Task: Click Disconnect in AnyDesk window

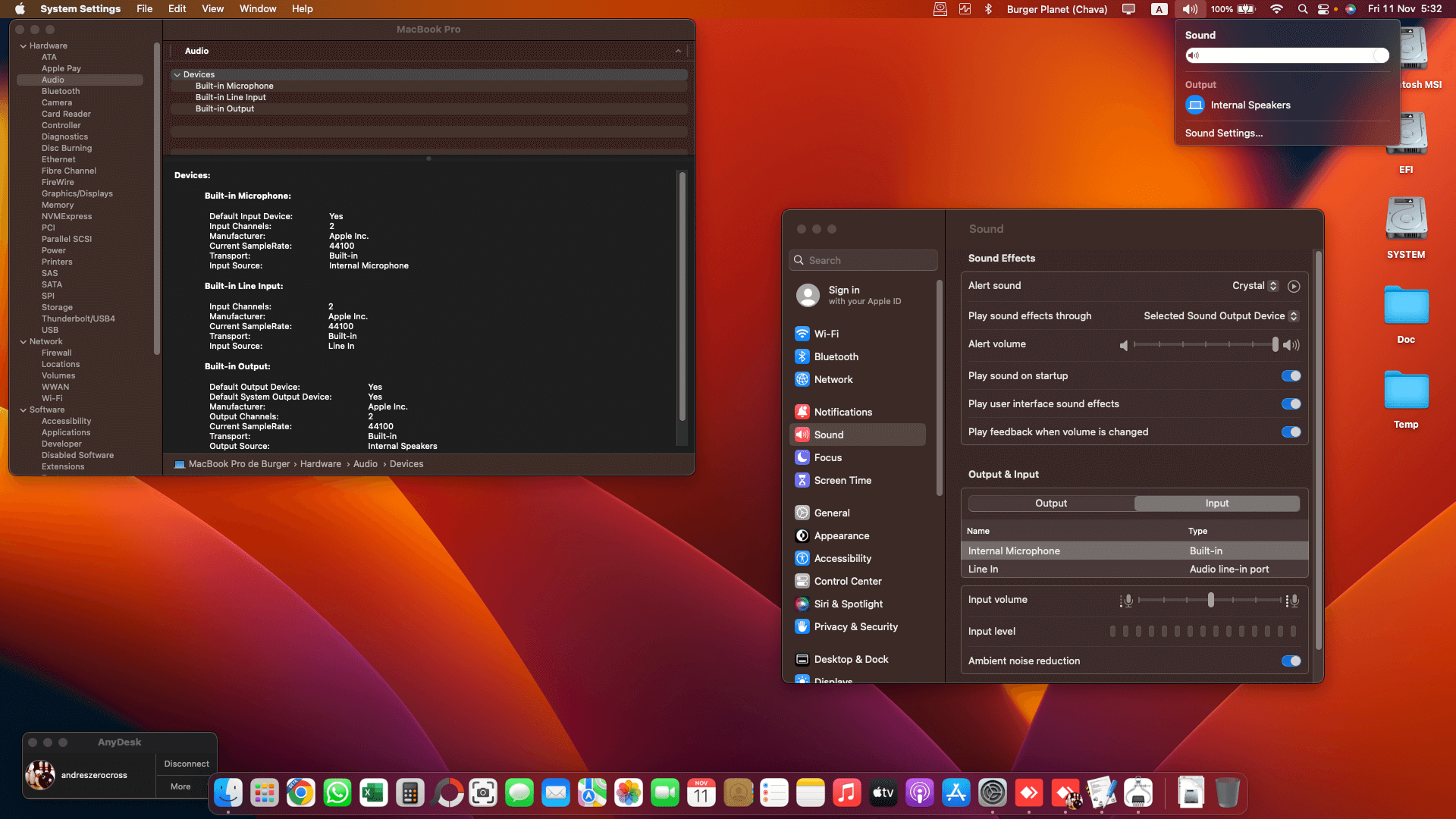Action: coord(187,764)
